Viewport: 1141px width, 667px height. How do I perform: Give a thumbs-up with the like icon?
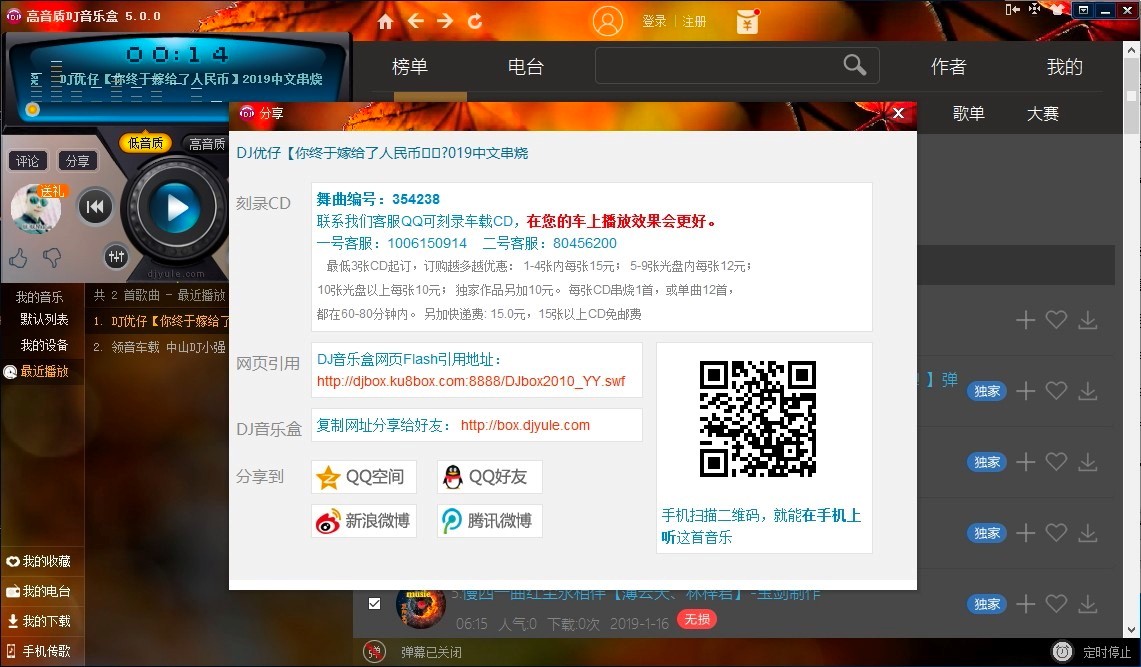pyautogui.click(x=19, y=257)
